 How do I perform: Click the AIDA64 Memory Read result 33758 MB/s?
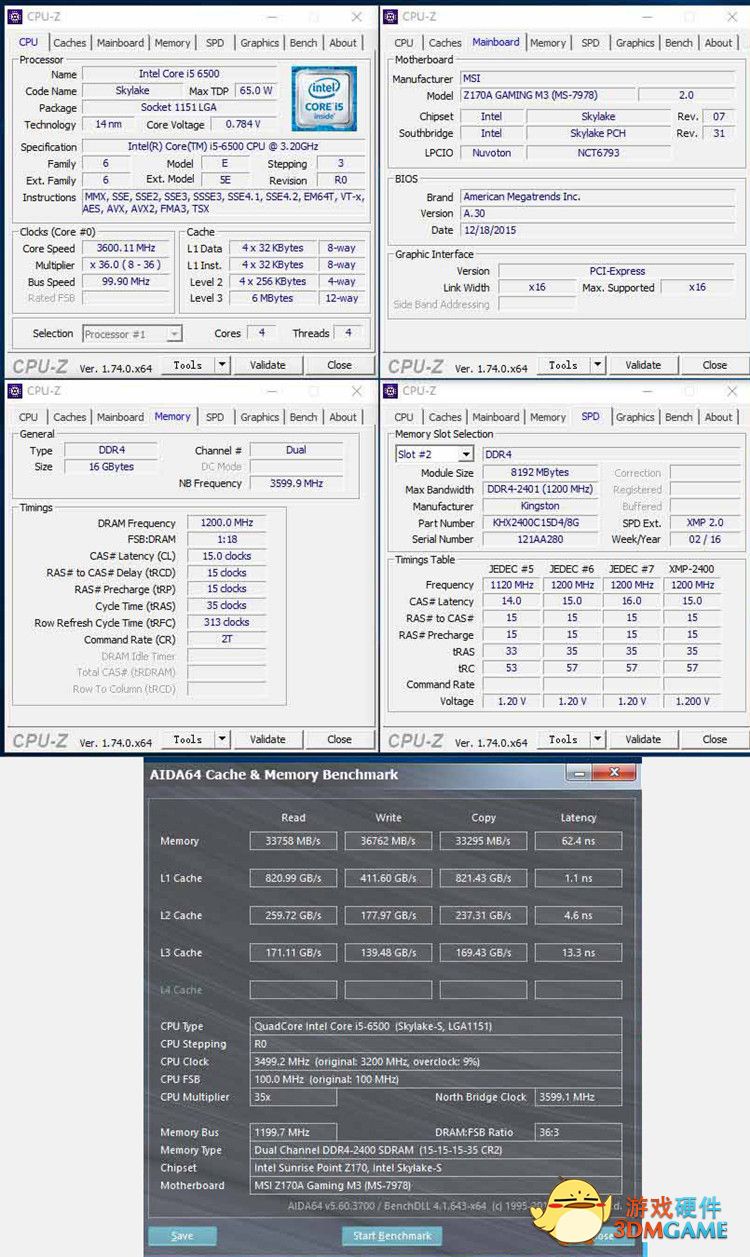click(293, 841)
